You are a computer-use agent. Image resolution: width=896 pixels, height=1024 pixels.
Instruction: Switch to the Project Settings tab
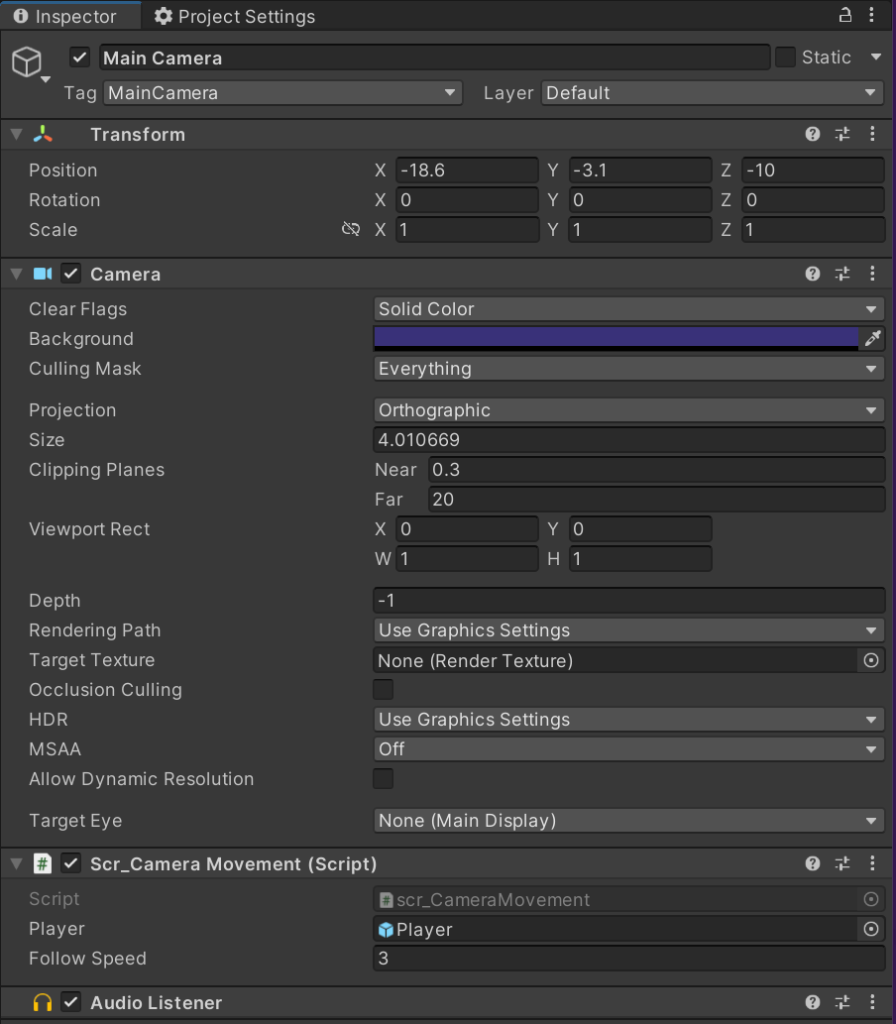pyautogui.click(x=235, y=16)
